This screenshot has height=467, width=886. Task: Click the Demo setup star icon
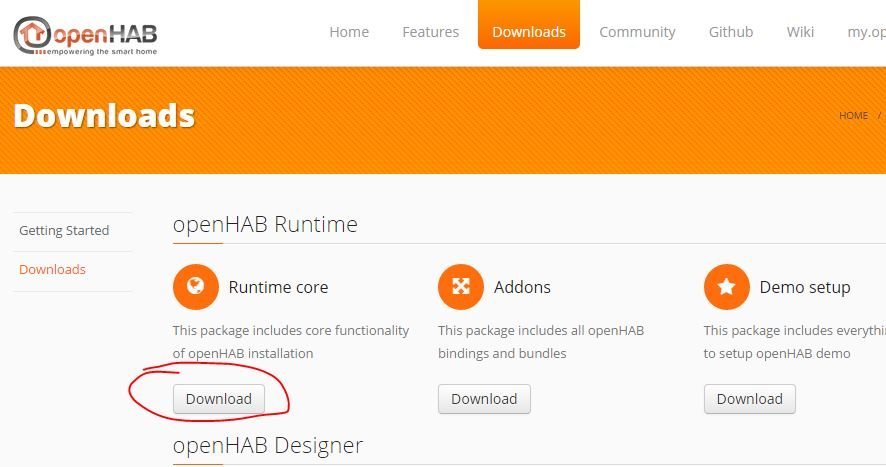(x=726, y=287)
